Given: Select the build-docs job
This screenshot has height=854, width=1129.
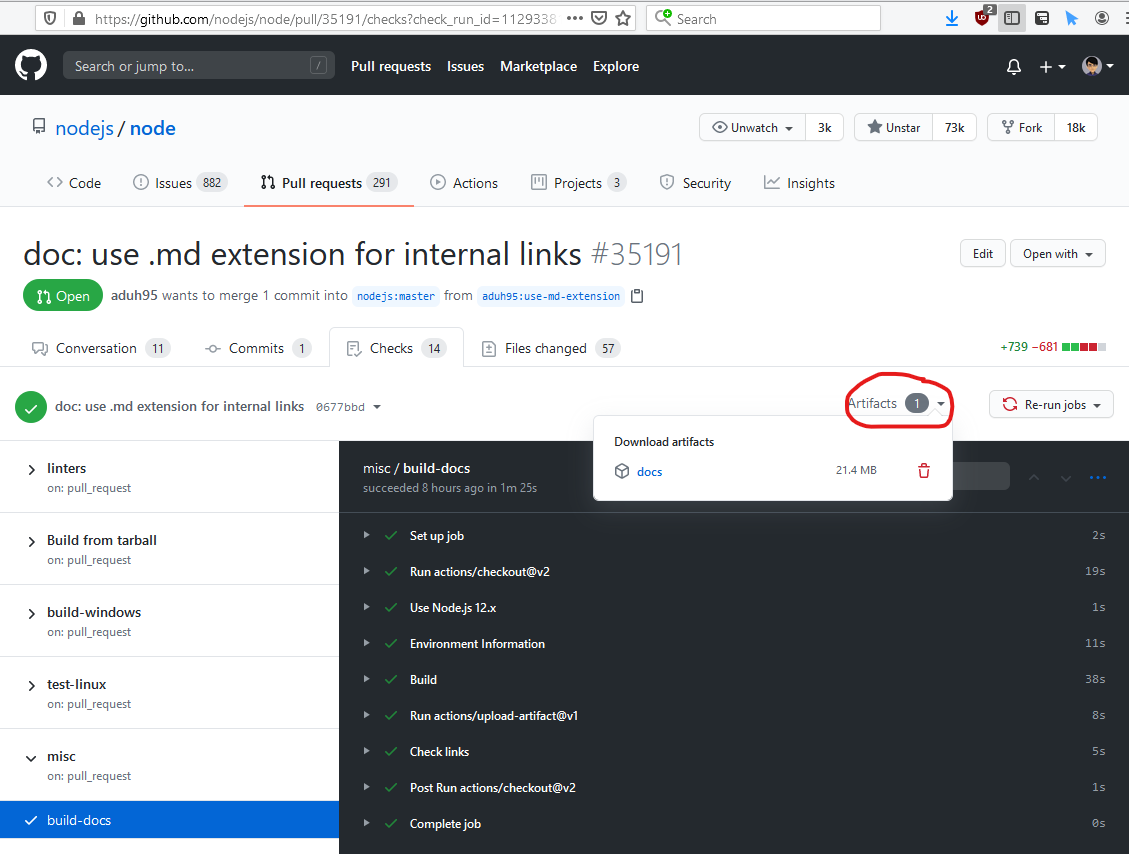Looking at the screenshot, I should click(169, 819).
